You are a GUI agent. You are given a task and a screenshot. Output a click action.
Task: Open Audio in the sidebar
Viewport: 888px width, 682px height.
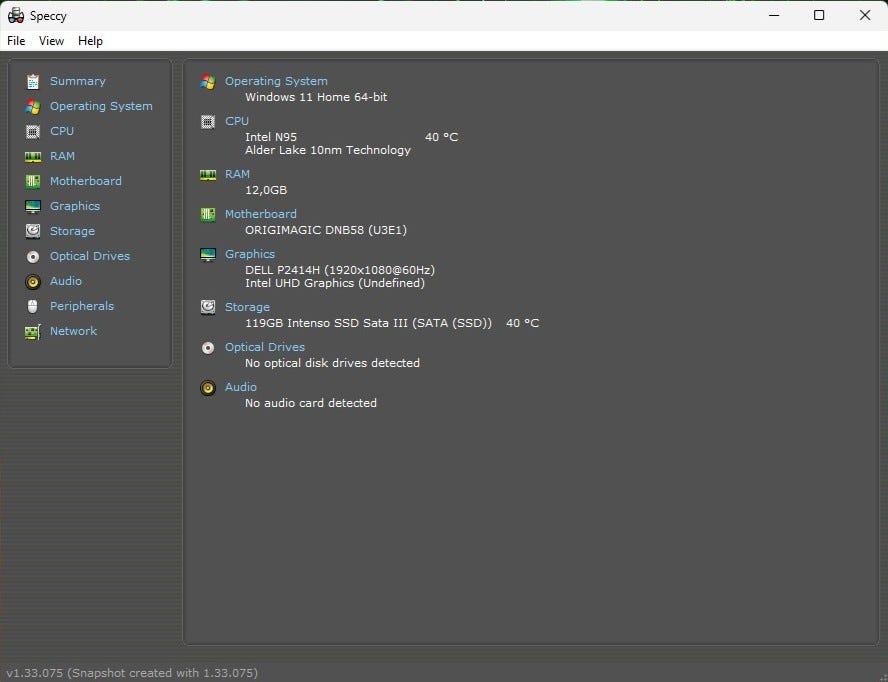click(66, 281)
